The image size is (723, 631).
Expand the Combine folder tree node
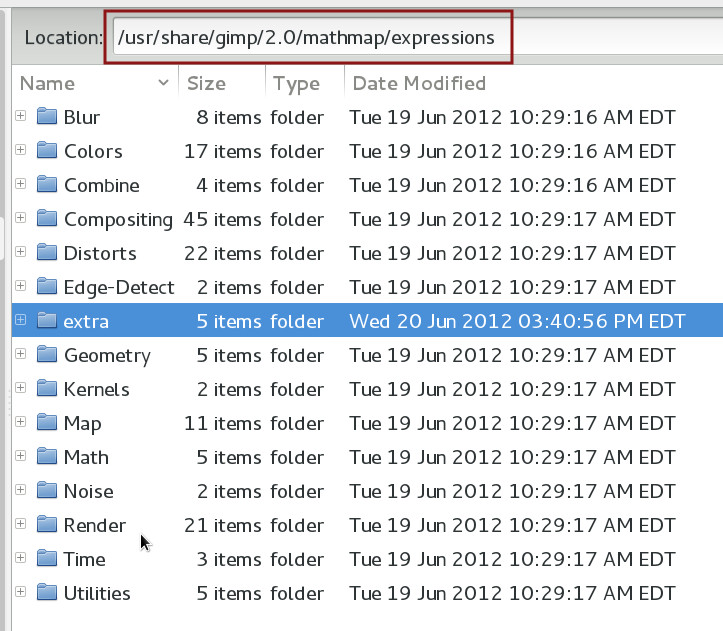20,184
